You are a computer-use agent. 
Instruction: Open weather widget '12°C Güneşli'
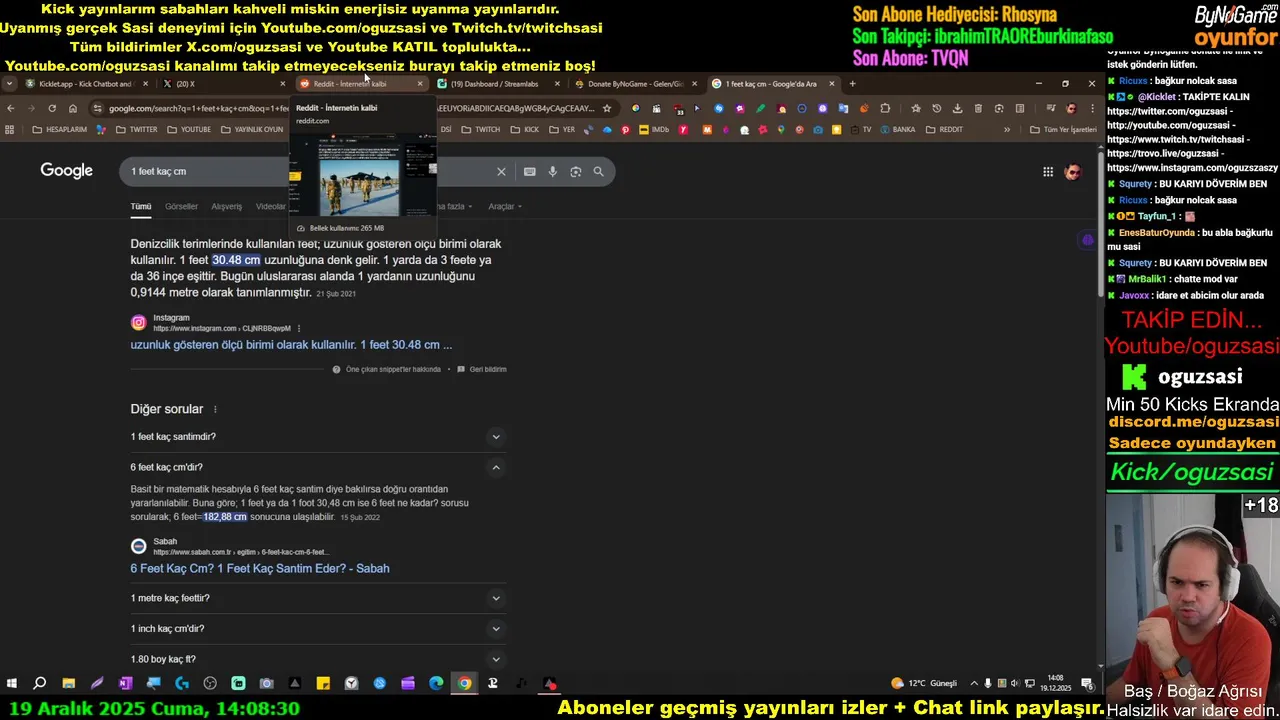[x=924, y=684]
